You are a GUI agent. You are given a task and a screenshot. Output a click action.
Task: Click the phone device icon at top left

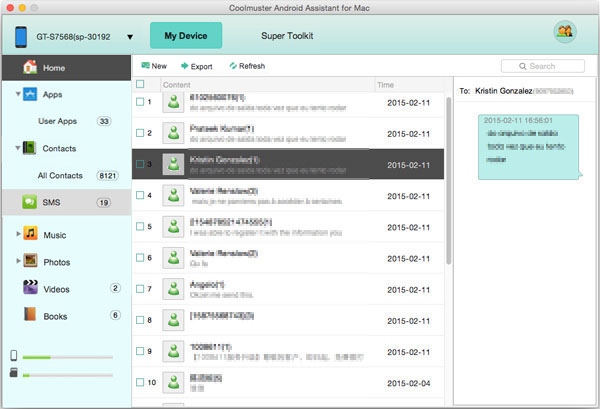pos(21,37)
